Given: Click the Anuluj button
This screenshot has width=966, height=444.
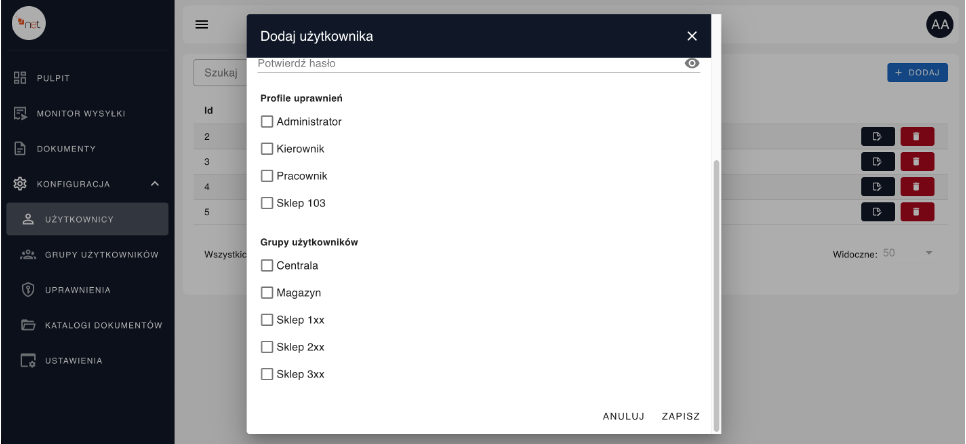Looking at the screenshot, I should coord(623,416).
